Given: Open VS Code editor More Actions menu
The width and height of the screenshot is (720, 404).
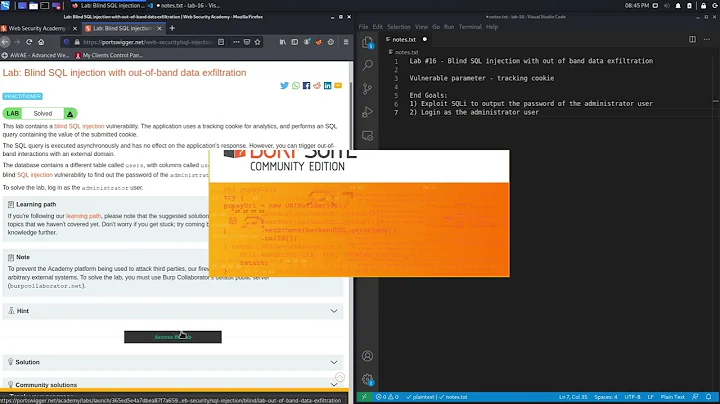Looking at the screenshot, I should coord(707,39).
